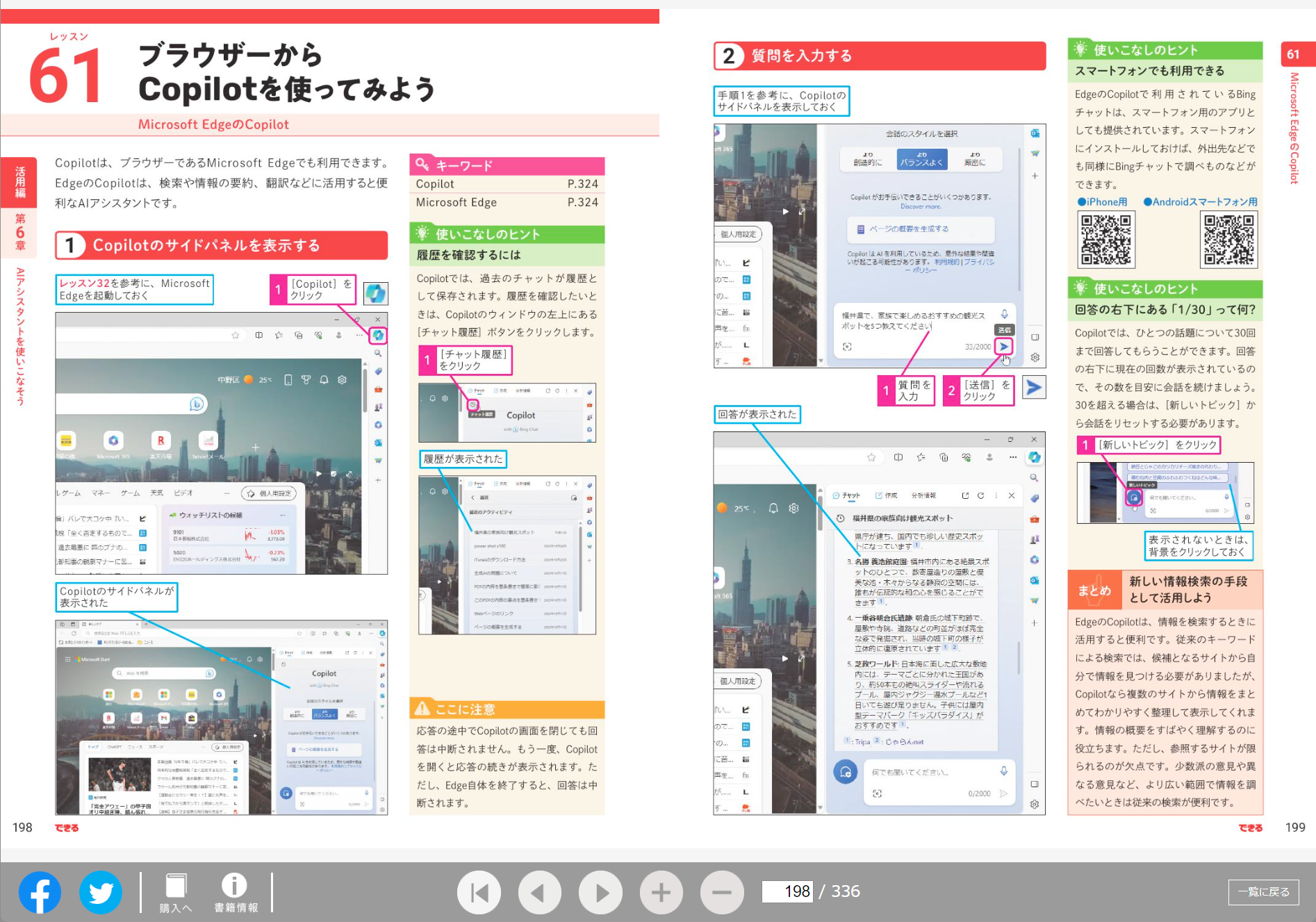Click the red レッスン32 reference text

tap(84, 283)
